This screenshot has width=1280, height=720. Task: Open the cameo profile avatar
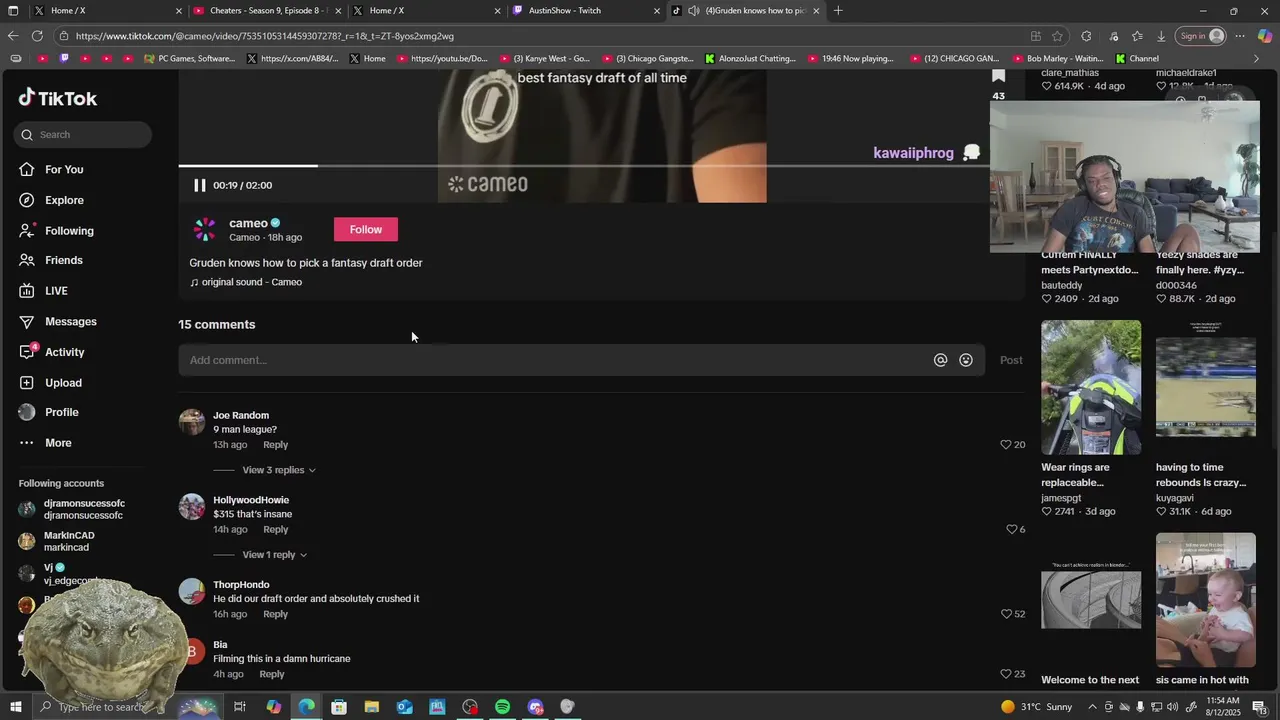[204, 230]
